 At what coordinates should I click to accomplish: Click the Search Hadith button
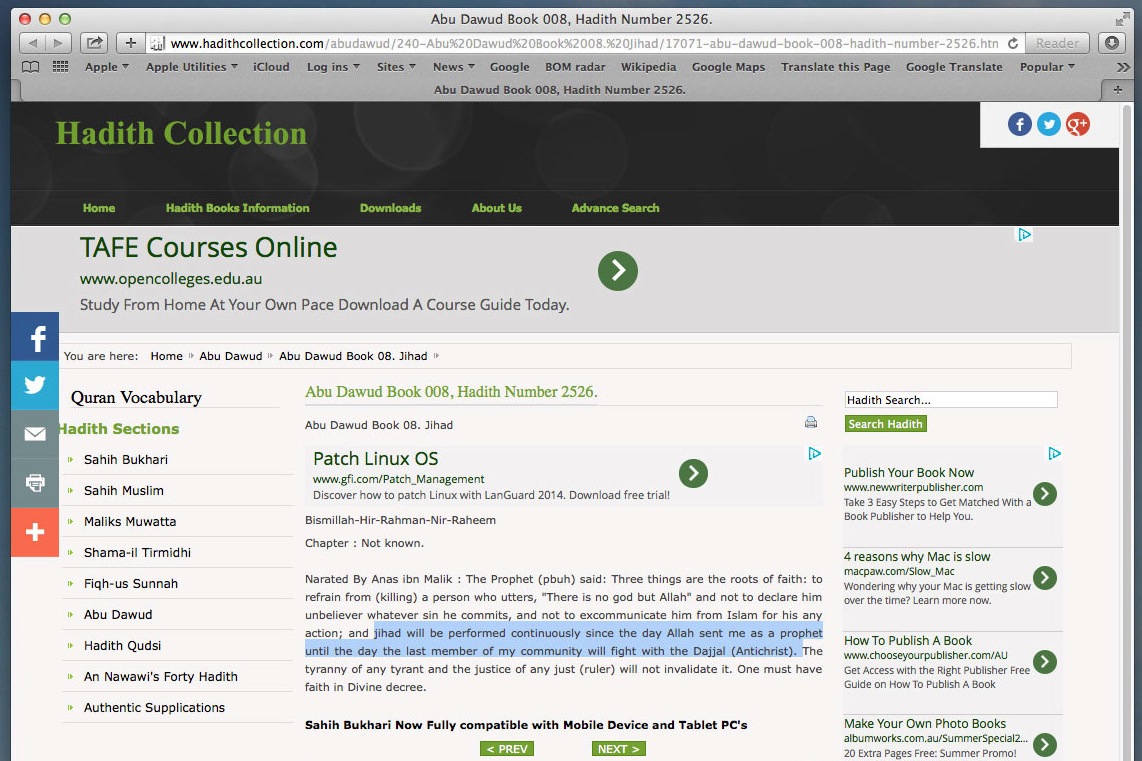[x=886, y=424]
